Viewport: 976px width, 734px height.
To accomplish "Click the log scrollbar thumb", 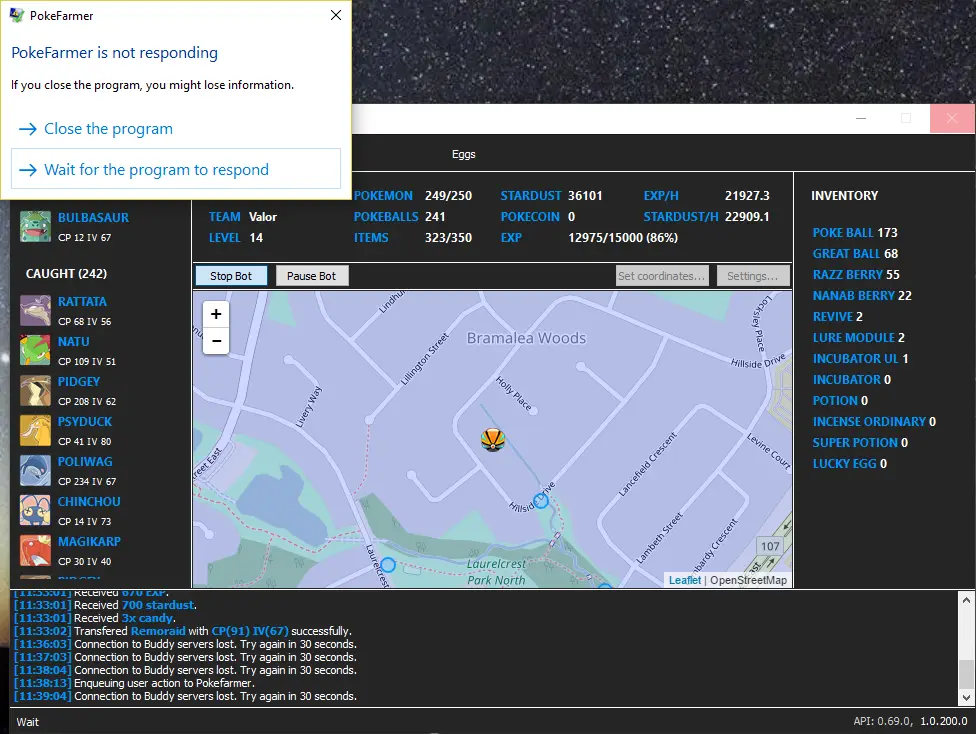I will [966, 674].
